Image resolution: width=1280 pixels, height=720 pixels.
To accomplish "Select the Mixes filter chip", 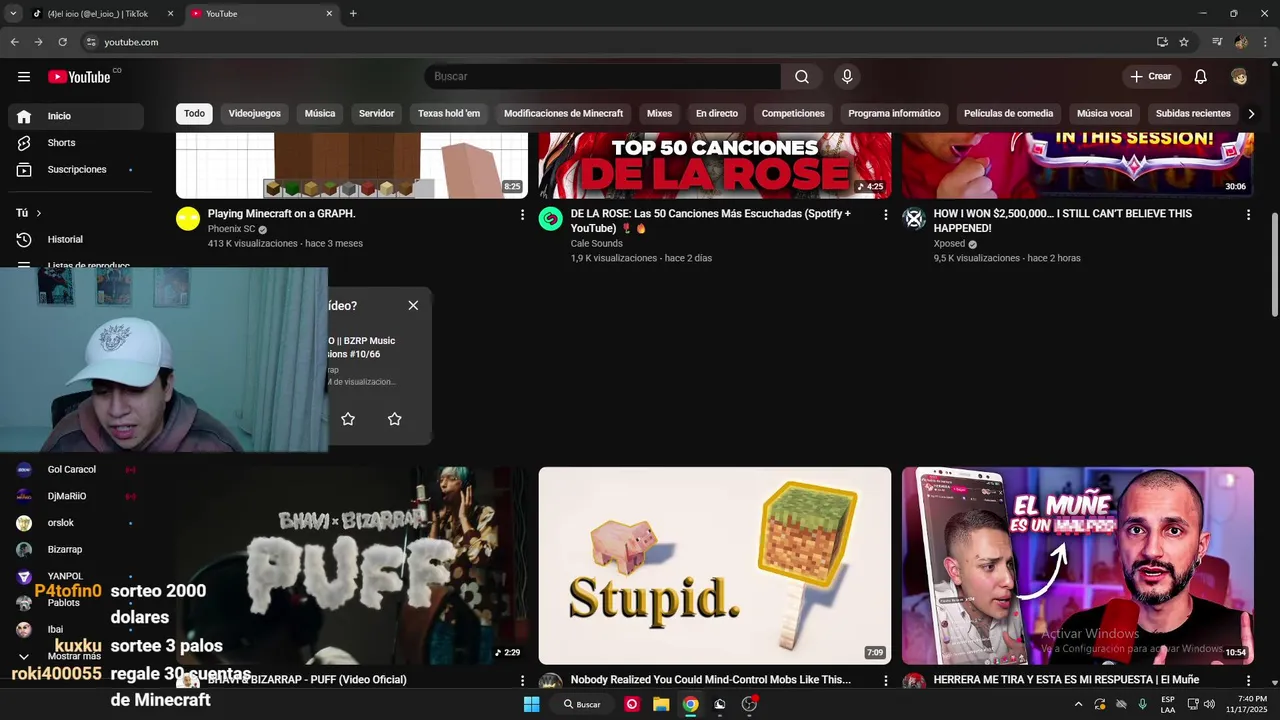I will pyautogui.click(x=659, y=114).
